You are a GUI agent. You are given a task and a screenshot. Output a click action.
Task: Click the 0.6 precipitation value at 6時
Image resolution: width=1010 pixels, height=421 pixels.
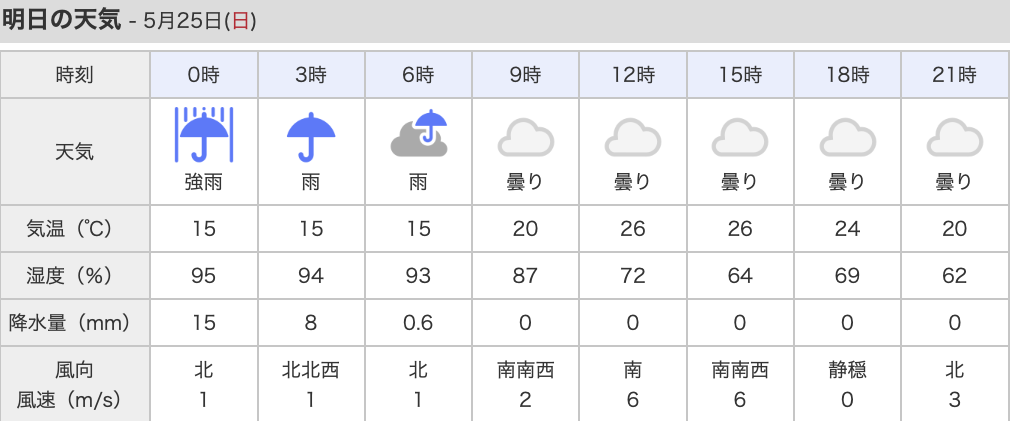[418, 323]
